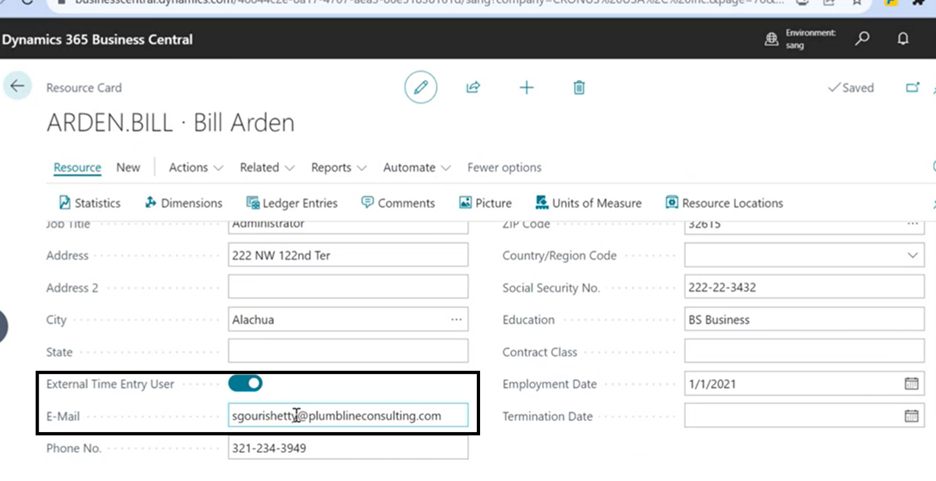Viewport: 936px width, 481px height.
Task: Click the plus new record icon
Action: (526, 88)
